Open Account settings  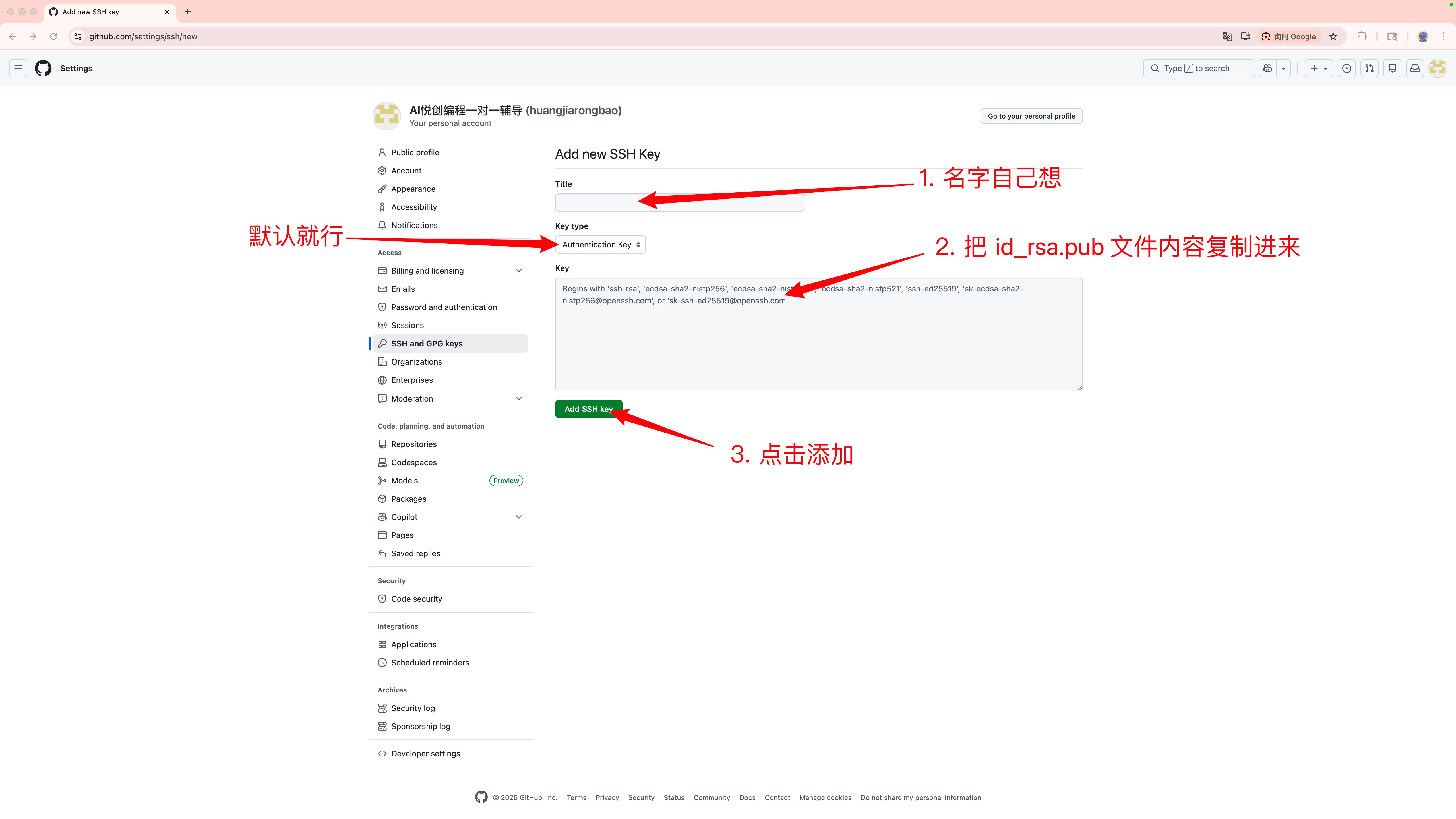pos(450,170)
